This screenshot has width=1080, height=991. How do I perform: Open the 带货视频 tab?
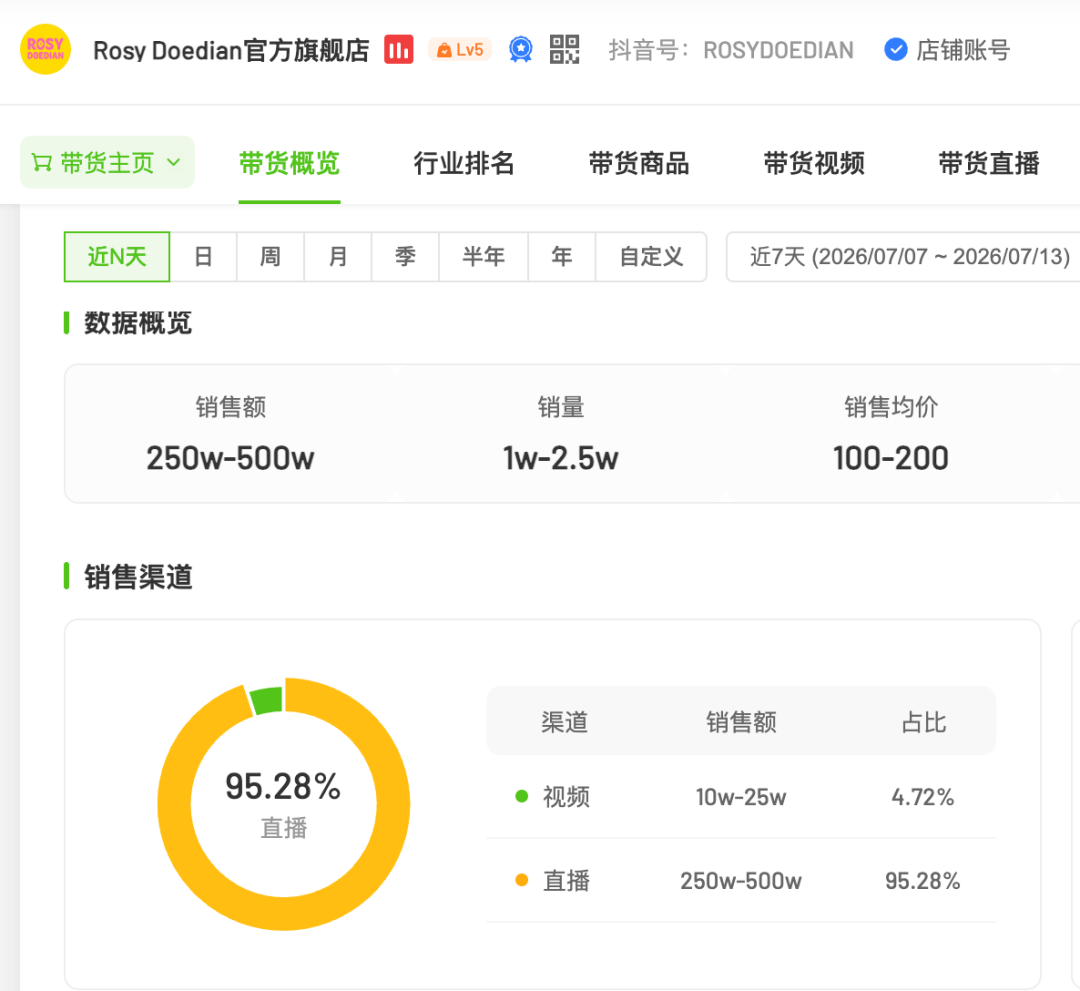[814, 164]
